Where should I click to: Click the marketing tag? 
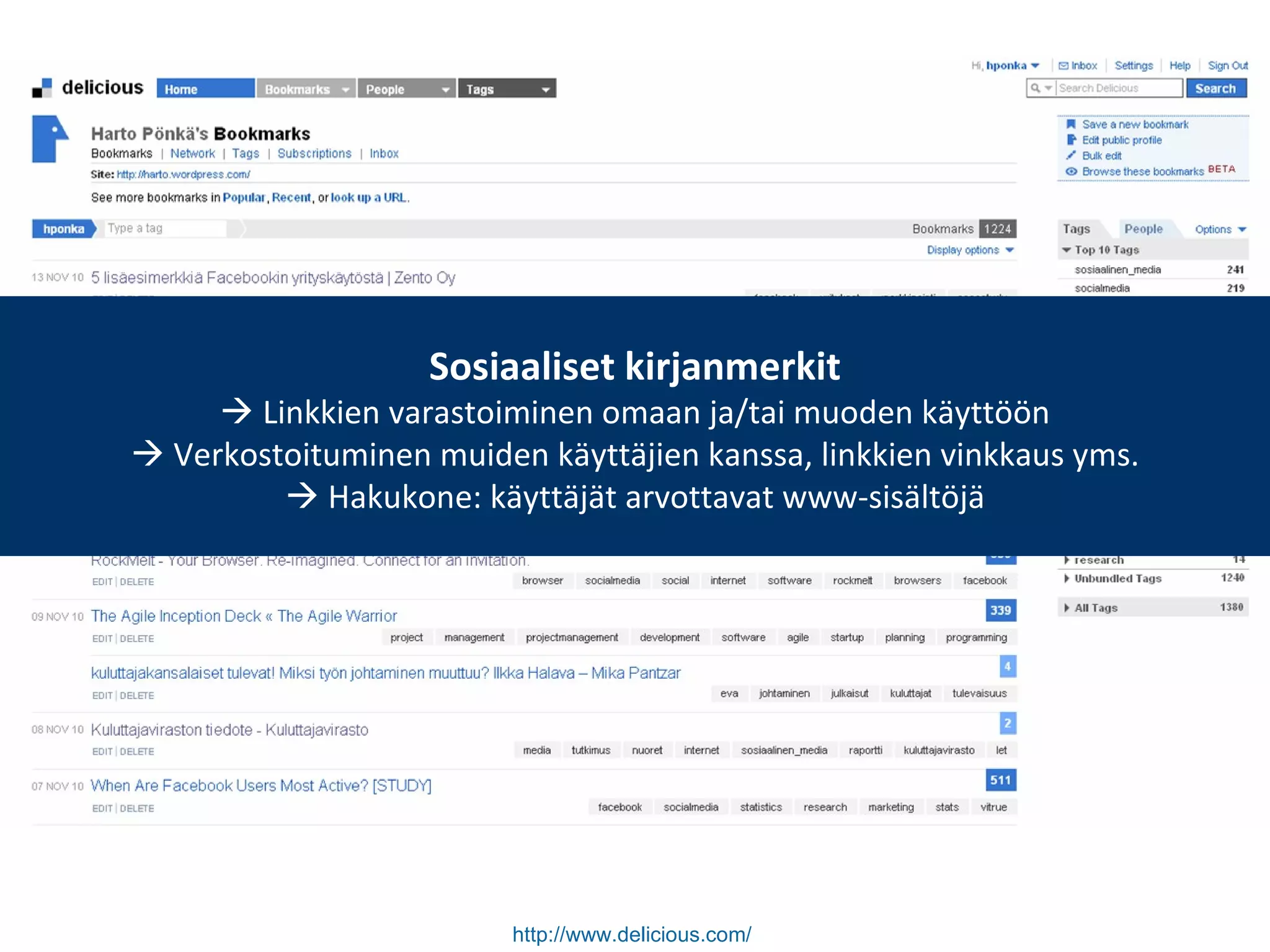click(x=891, y=808)
